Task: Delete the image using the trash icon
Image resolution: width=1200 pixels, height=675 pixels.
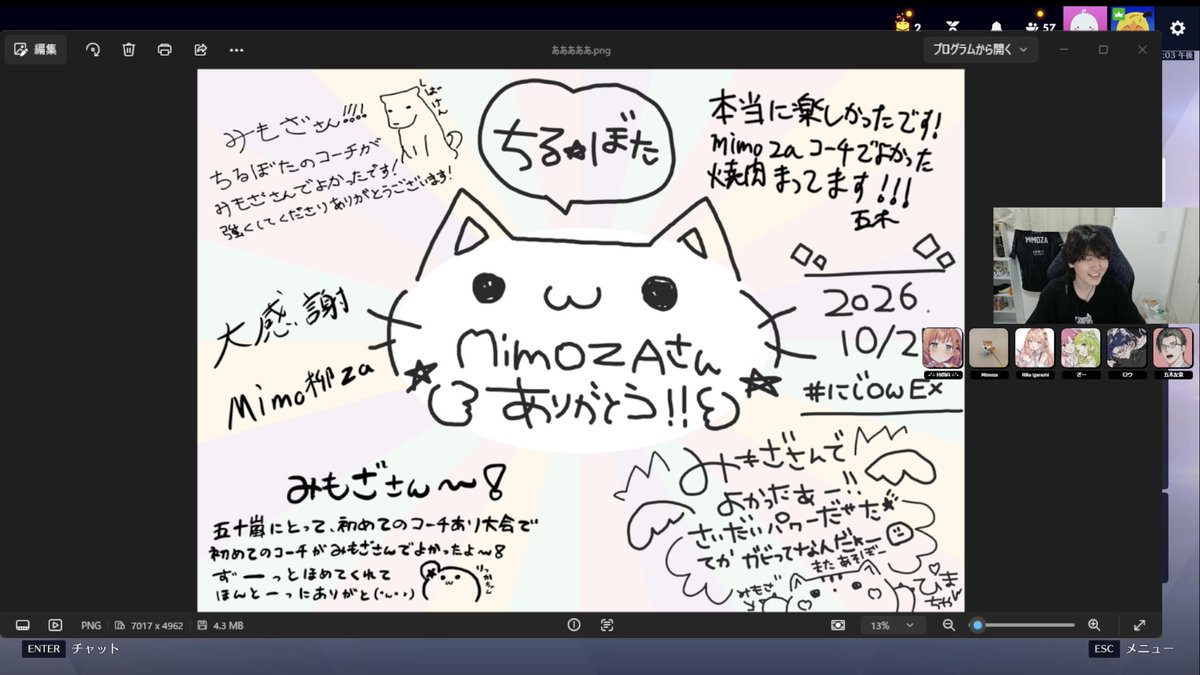Action: pyautogui.click(x=129, y=49)
